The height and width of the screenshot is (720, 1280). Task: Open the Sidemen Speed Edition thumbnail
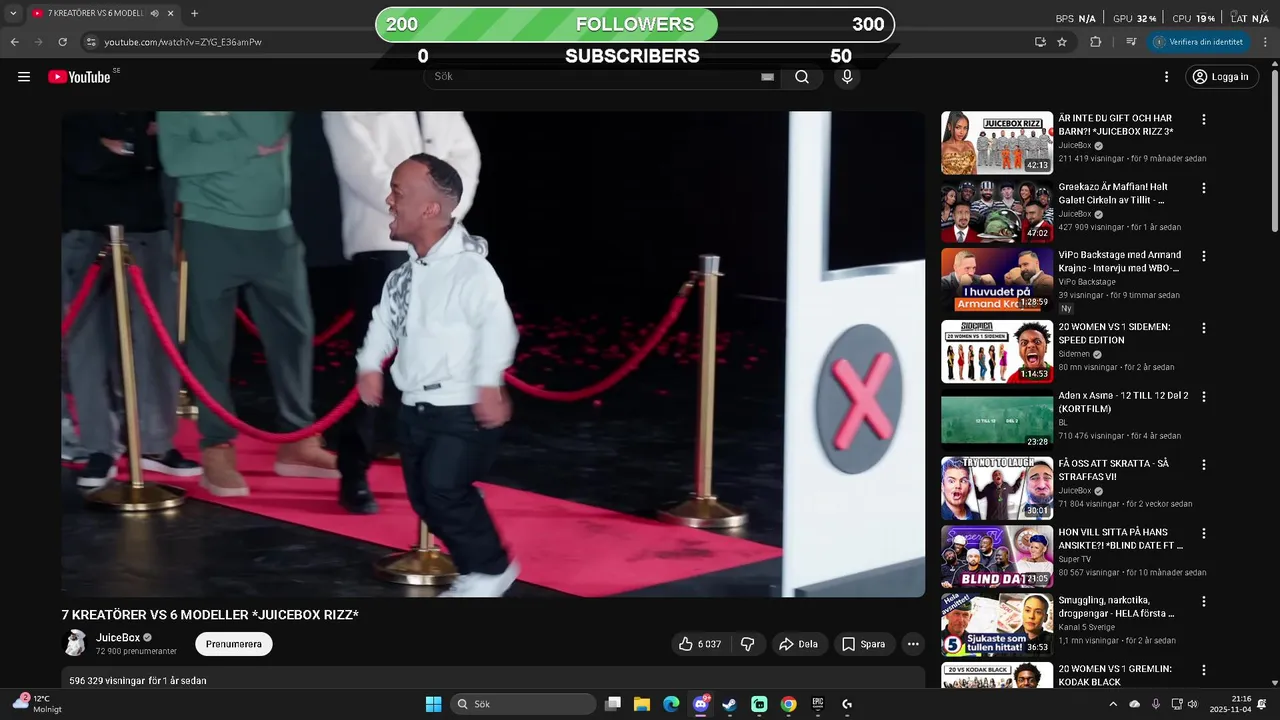point(997,351)
